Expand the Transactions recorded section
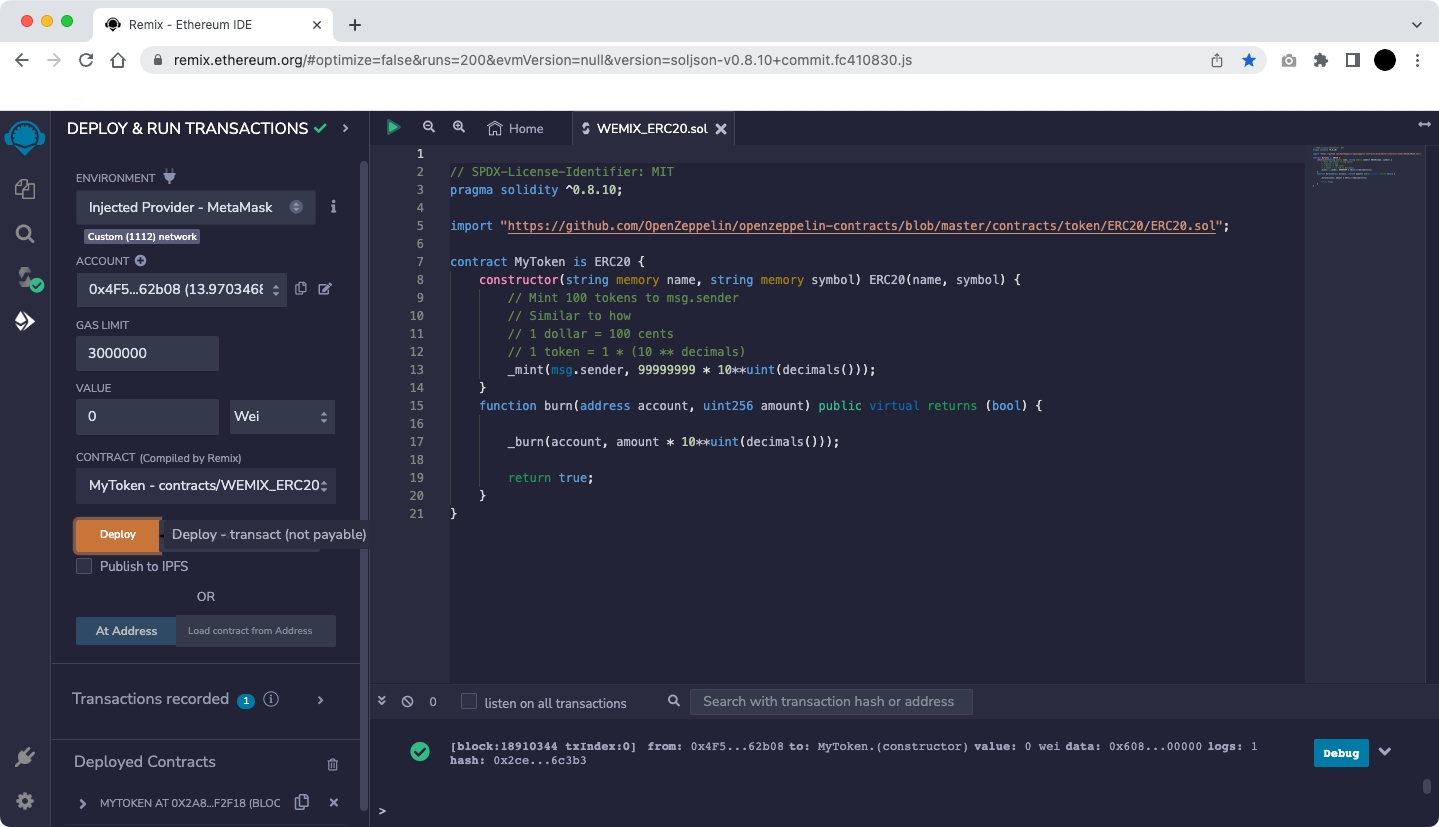Screen dimensions: 1439x827 (x=320, y=700)
